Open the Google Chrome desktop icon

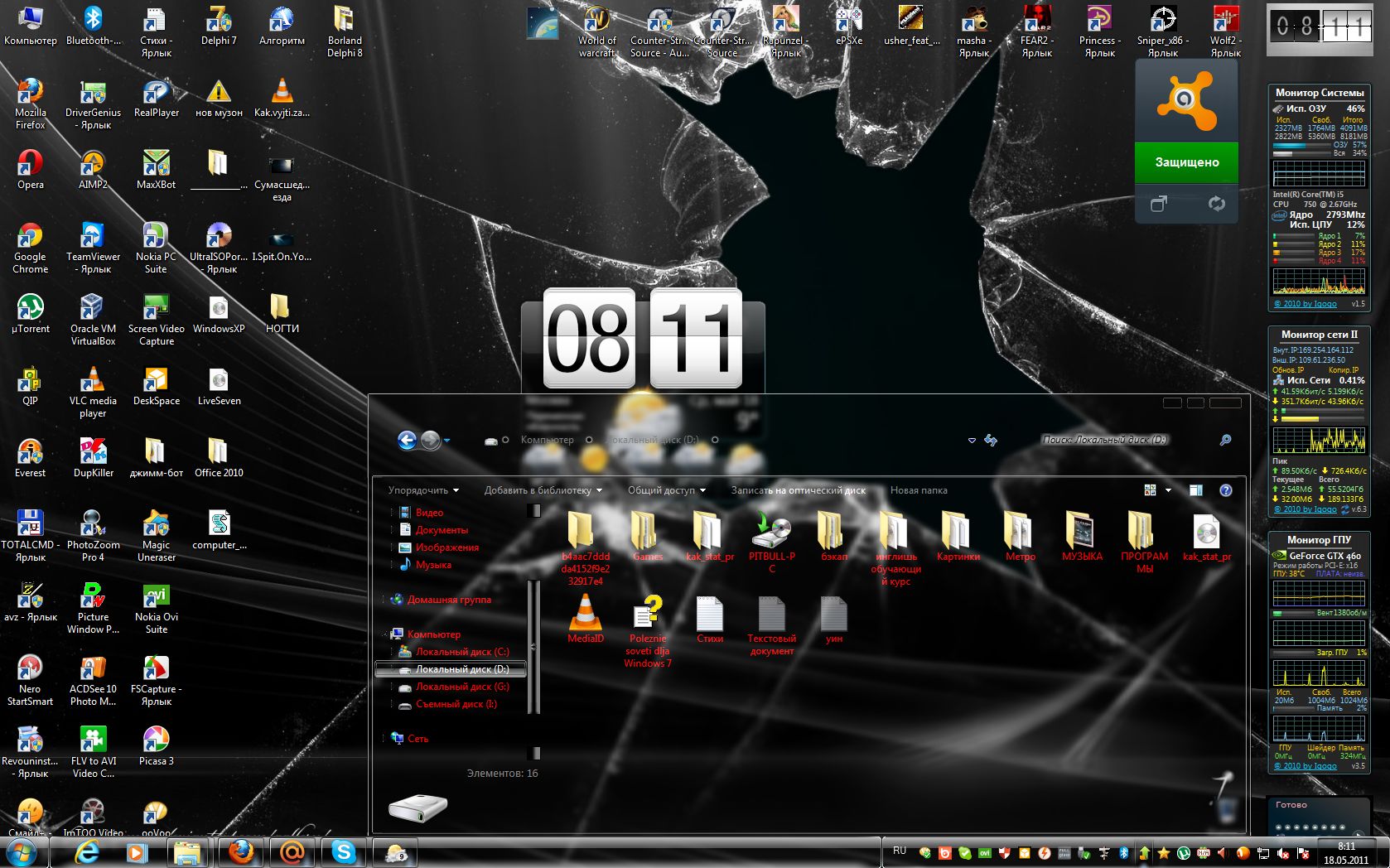click(x=30, y=238)
